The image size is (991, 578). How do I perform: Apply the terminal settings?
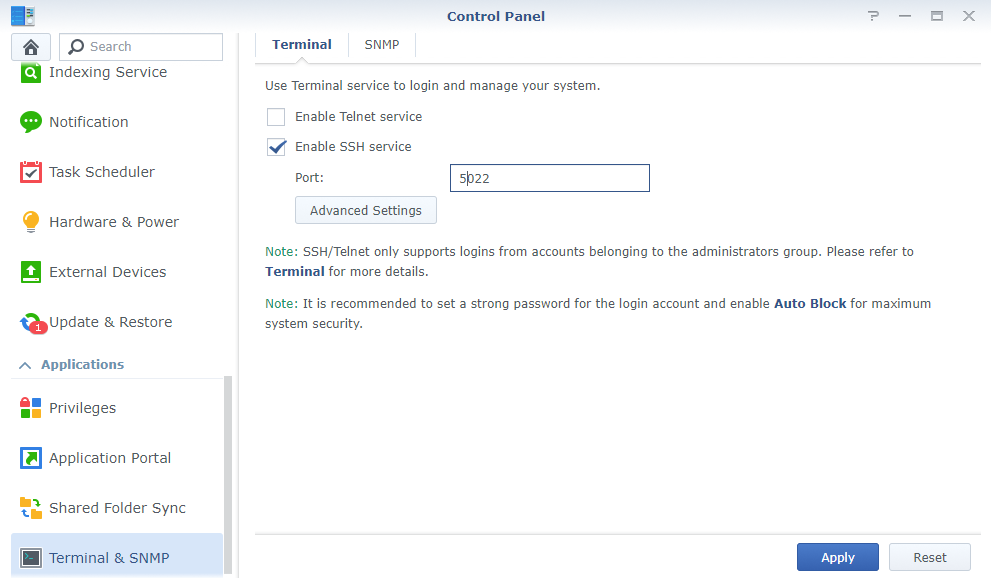pos(837,557)
